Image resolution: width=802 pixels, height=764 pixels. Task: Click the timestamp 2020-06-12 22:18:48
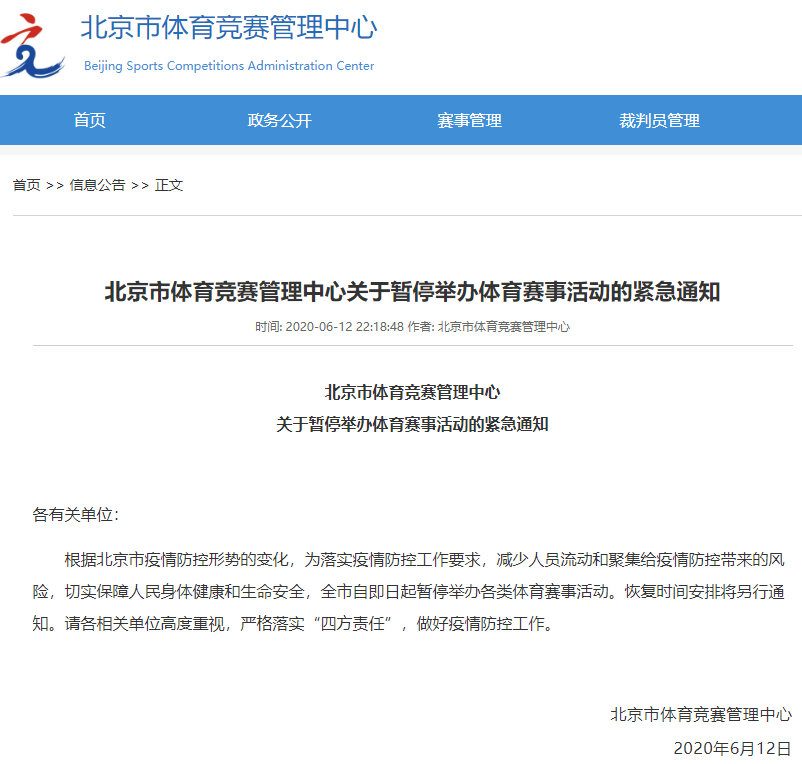[344, 327]
